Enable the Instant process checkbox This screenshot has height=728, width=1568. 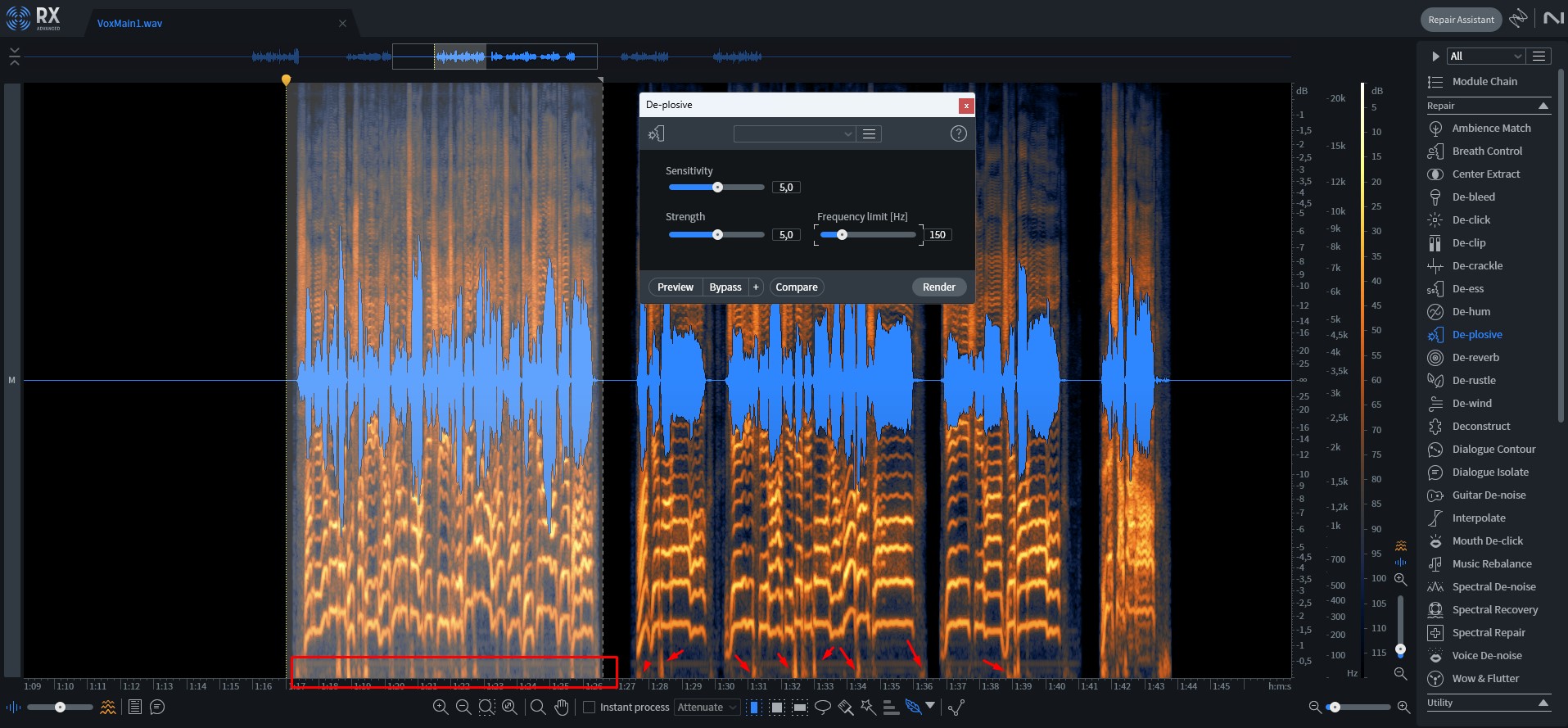[589, 707]
